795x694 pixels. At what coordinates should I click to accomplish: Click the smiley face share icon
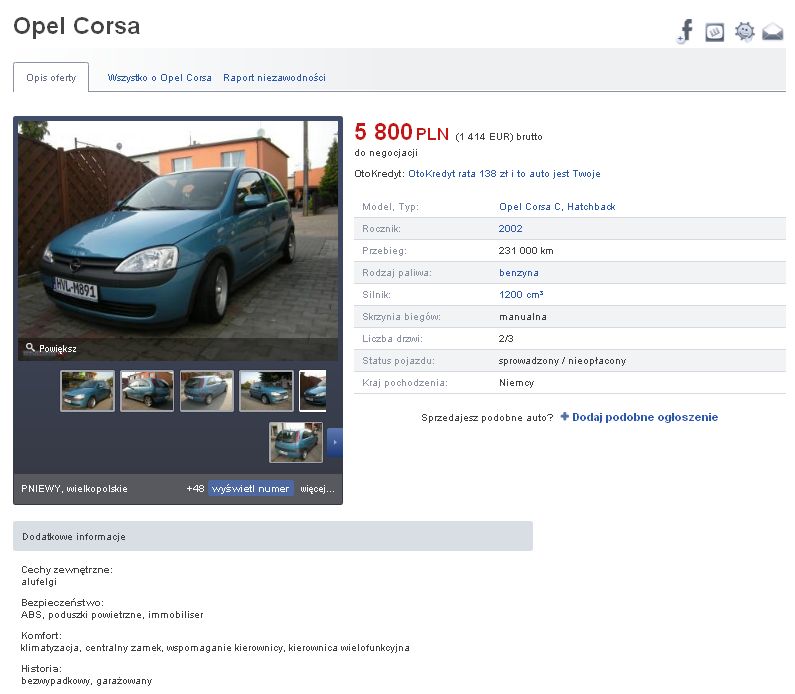(x=744, y=31)
